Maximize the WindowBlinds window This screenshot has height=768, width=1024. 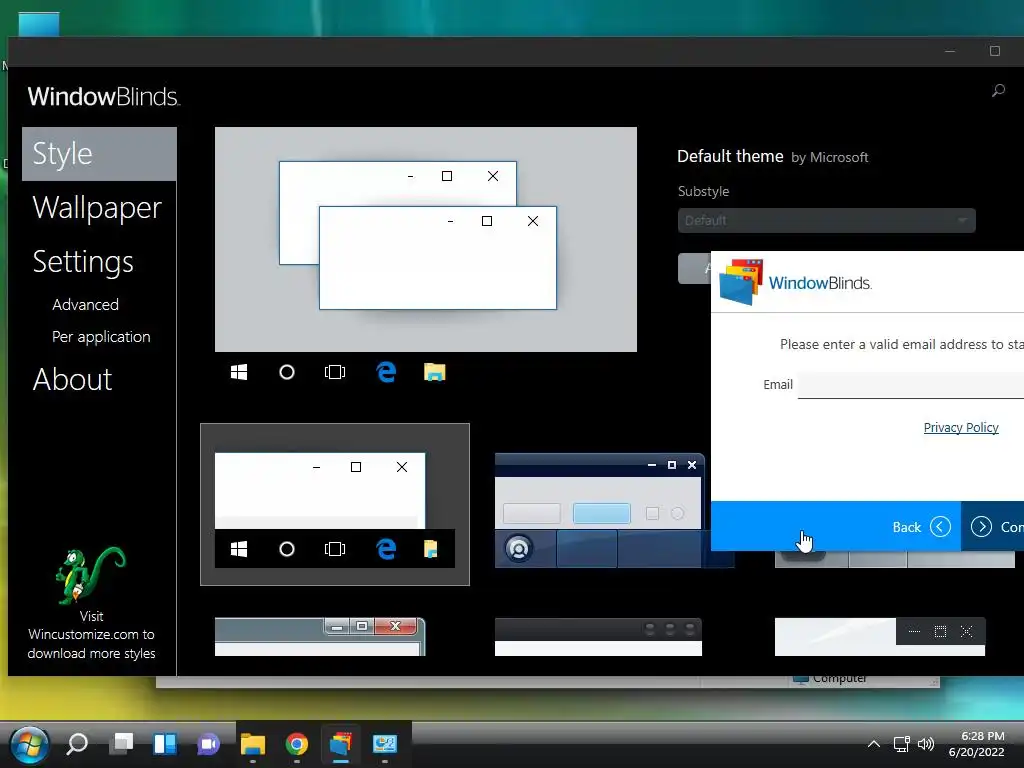995,51
